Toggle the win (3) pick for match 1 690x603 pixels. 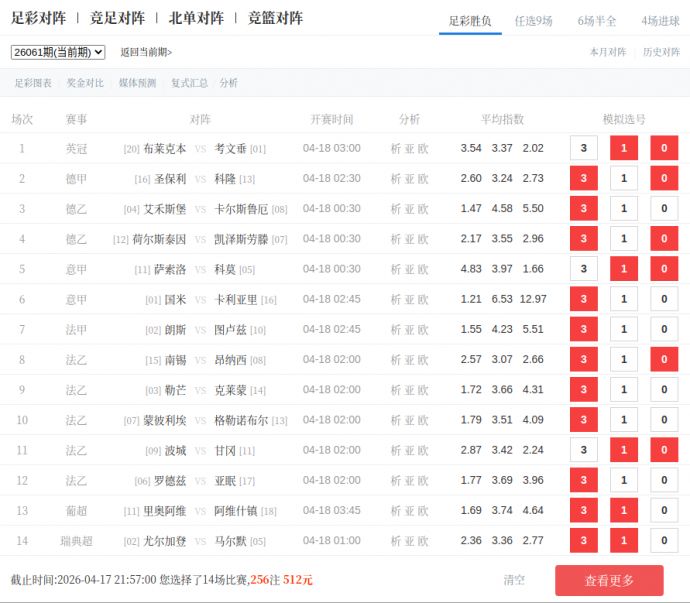[584, 148]
